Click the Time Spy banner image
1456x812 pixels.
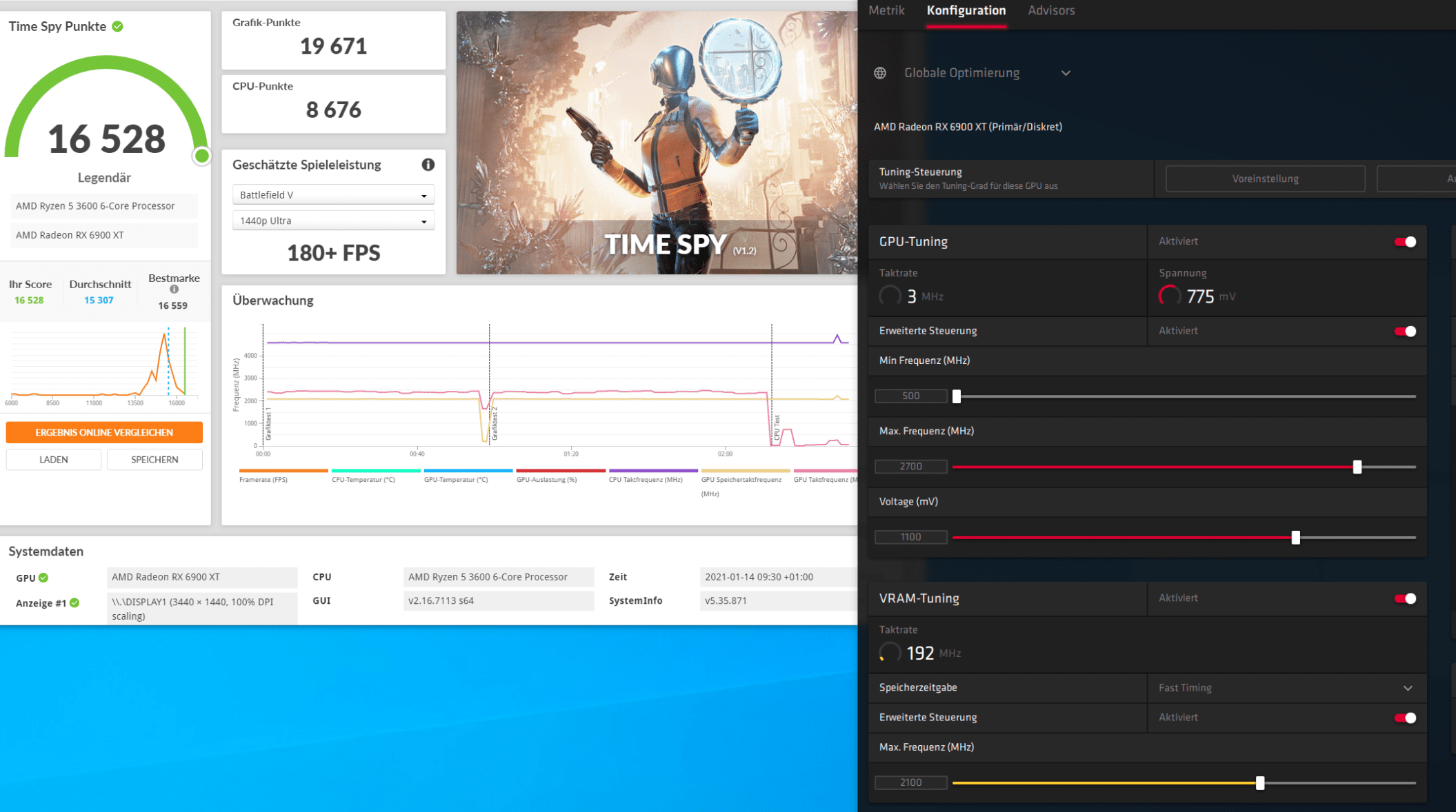point(657,143)
